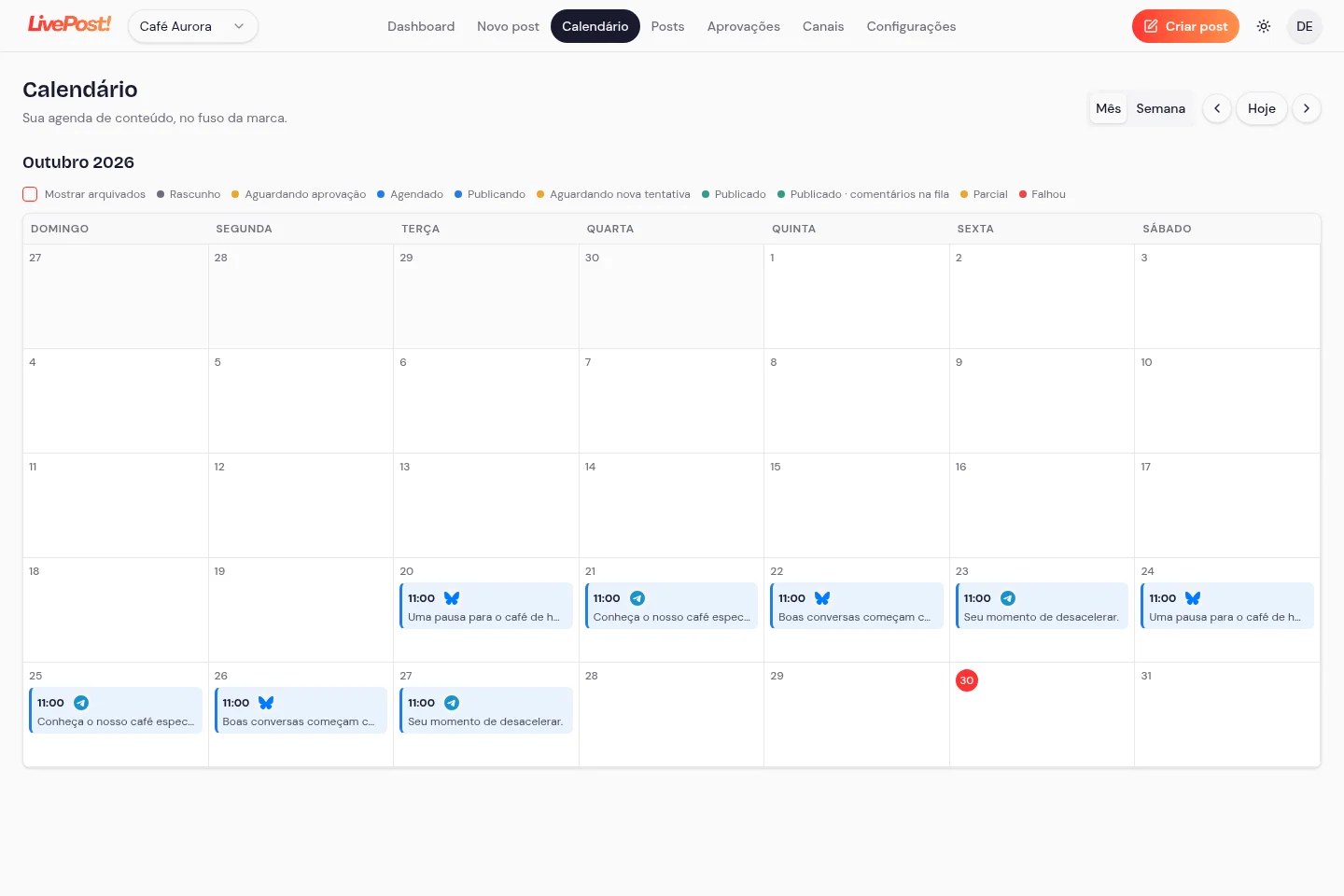This screenshot has height=896, width=1344.
Task: Open the Posts tab
Action: (667, 26)
